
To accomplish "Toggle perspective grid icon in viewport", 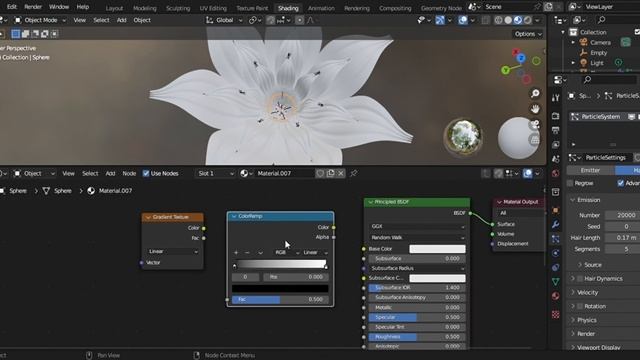I will coord(535,140).
